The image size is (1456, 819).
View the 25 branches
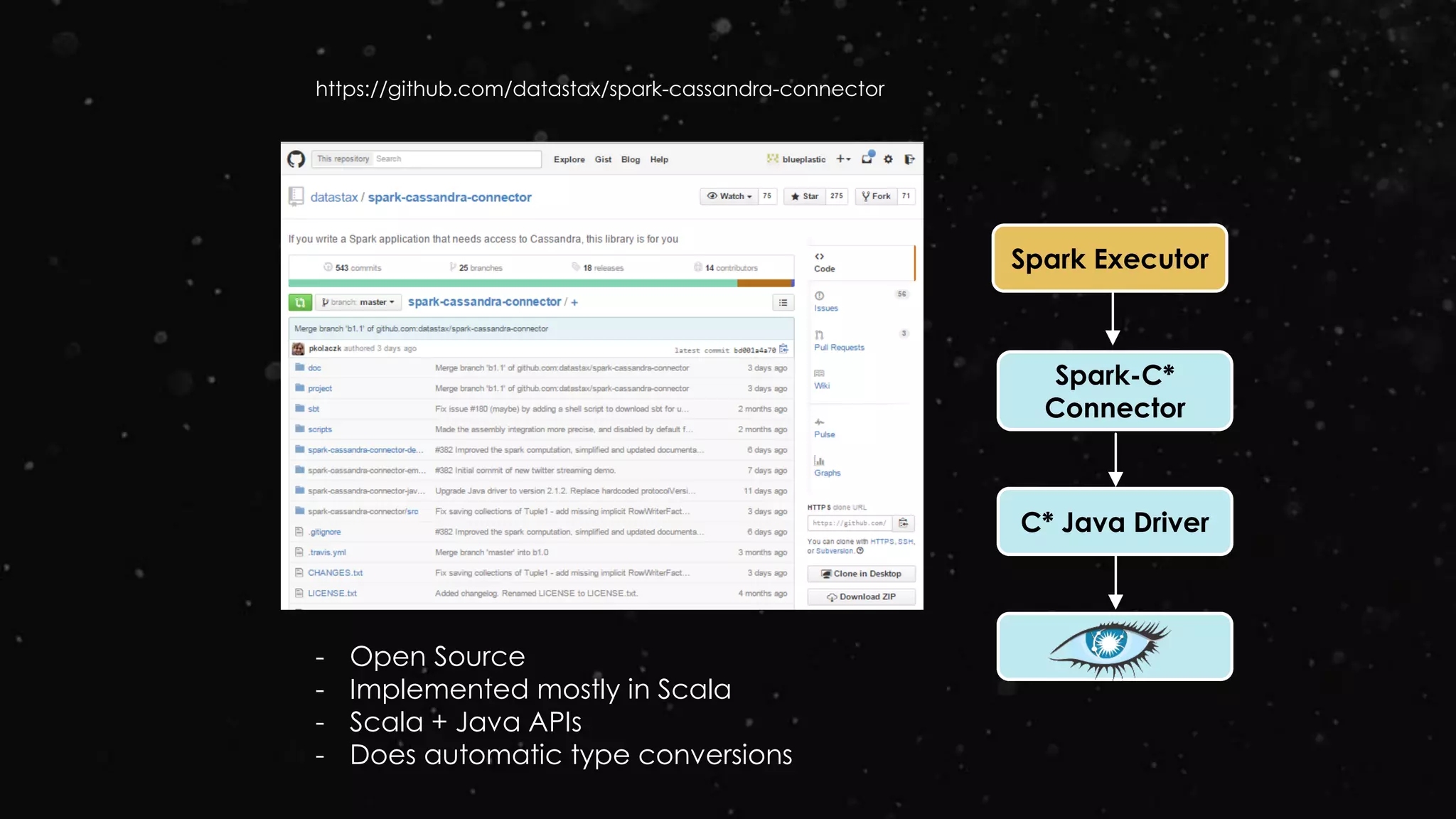coord(476,268)
